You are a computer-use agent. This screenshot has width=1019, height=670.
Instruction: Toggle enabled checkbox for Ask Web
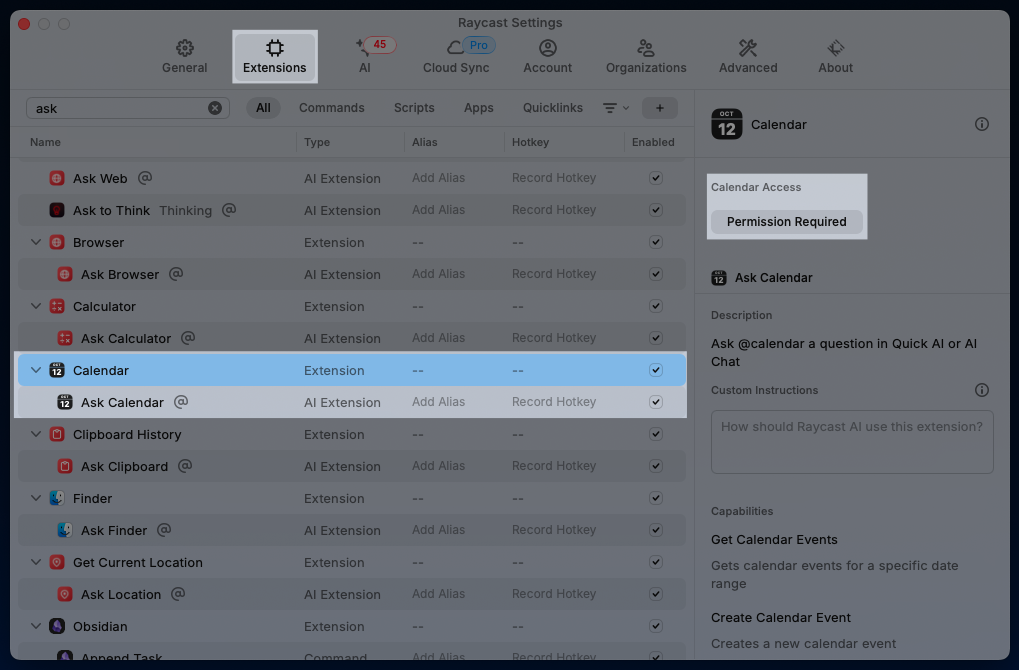click(656, 178)
